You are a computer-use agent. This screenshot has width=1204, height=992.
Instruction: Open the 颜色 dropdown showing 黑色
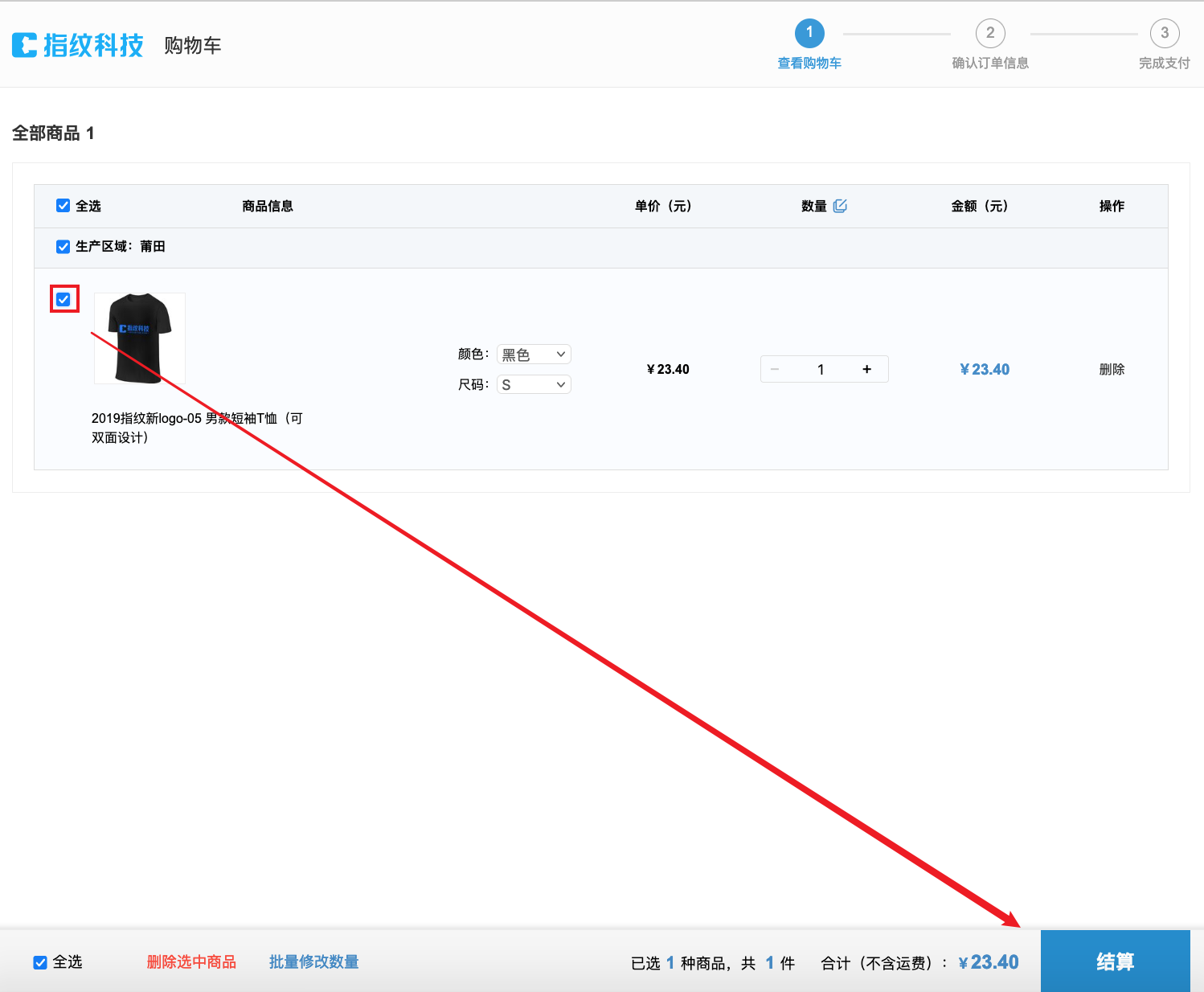pyautogui.click(x=533, y=354)
